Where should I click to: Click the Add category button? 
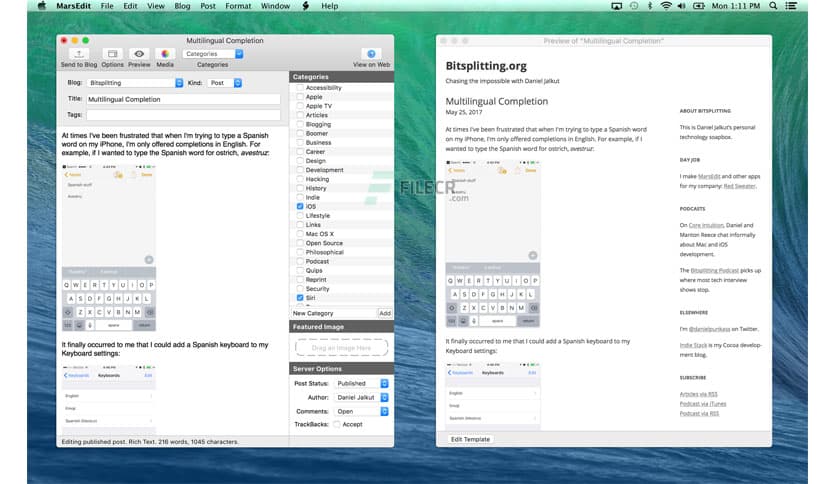385,313
